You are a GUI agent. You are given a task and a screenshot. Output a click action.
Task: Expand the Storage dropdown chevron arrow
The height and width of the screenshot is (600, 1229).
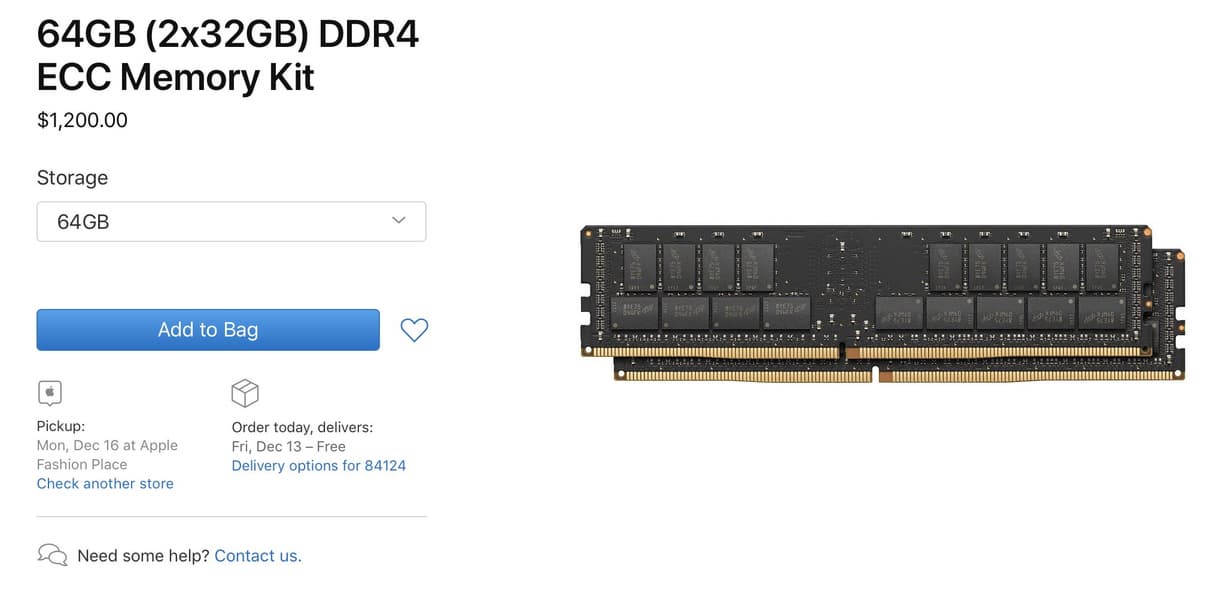399,220
